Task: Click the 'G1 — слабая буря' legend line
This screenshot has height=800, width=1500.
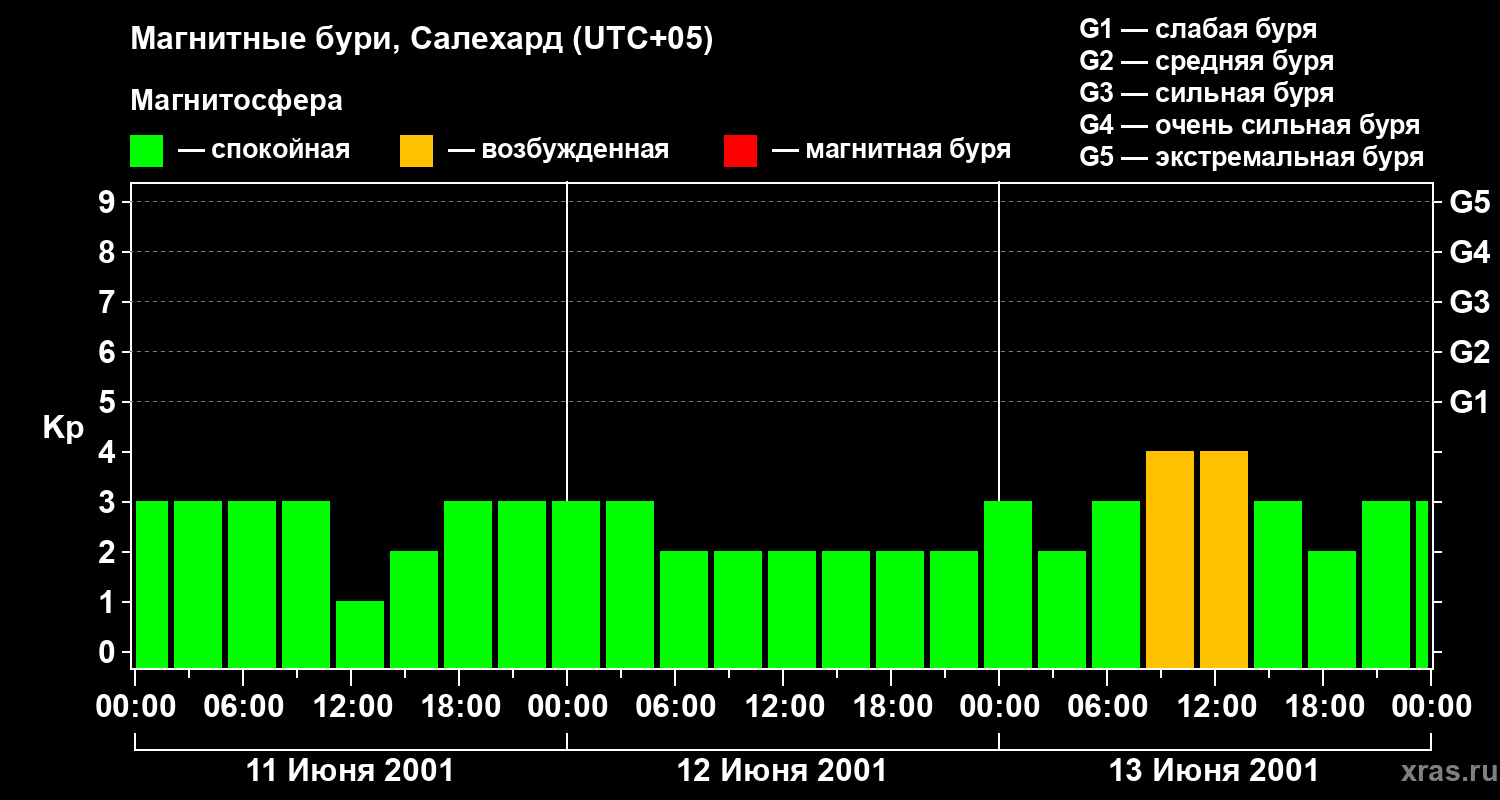Action: point(1198,29)
